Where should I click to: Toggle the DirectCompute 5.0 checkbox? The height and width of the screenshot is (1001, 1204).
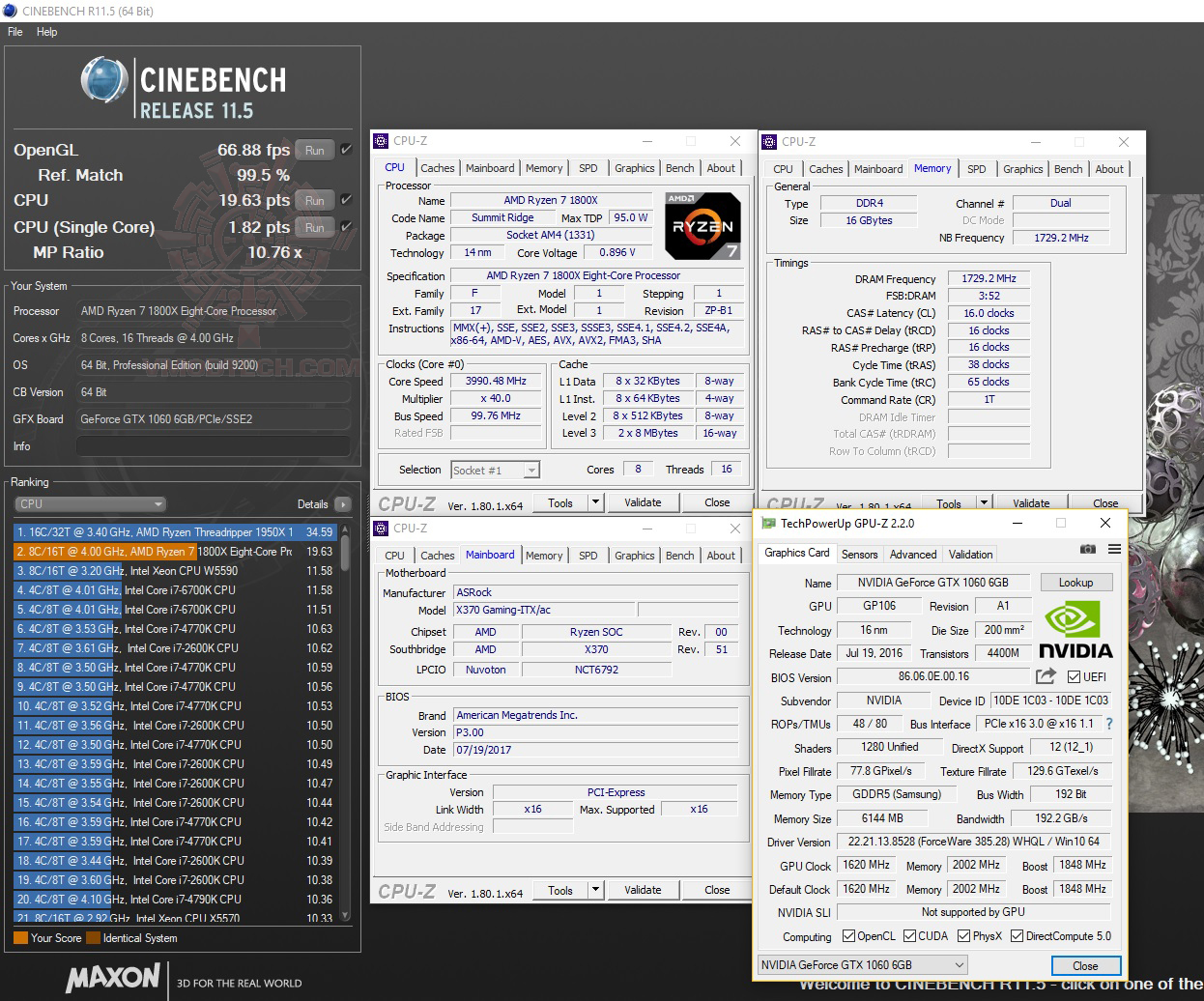click(1017, 936)
